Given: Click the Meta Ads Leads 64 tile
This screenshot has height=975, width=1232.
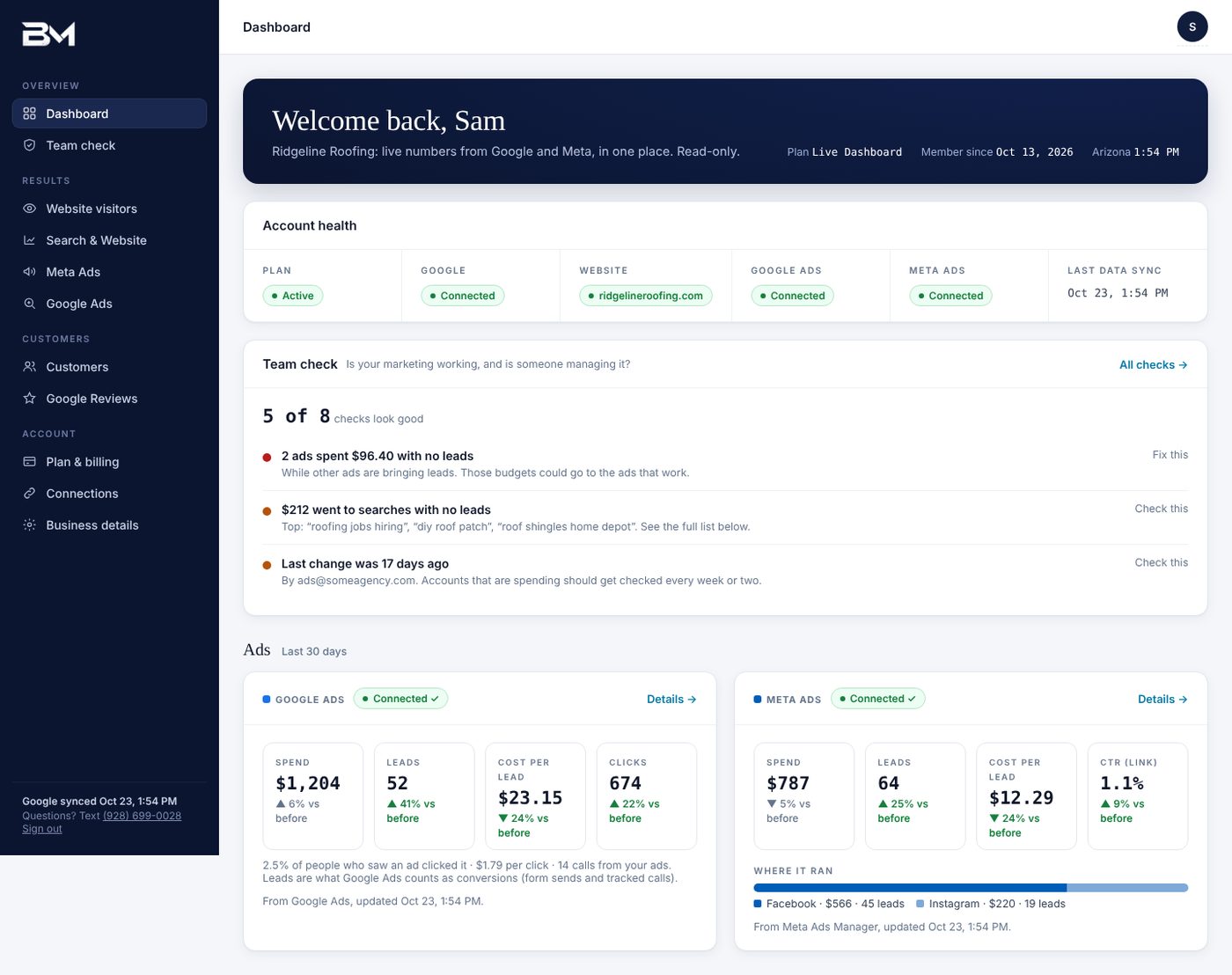Looking at the screenshot, I should [915, 796].
